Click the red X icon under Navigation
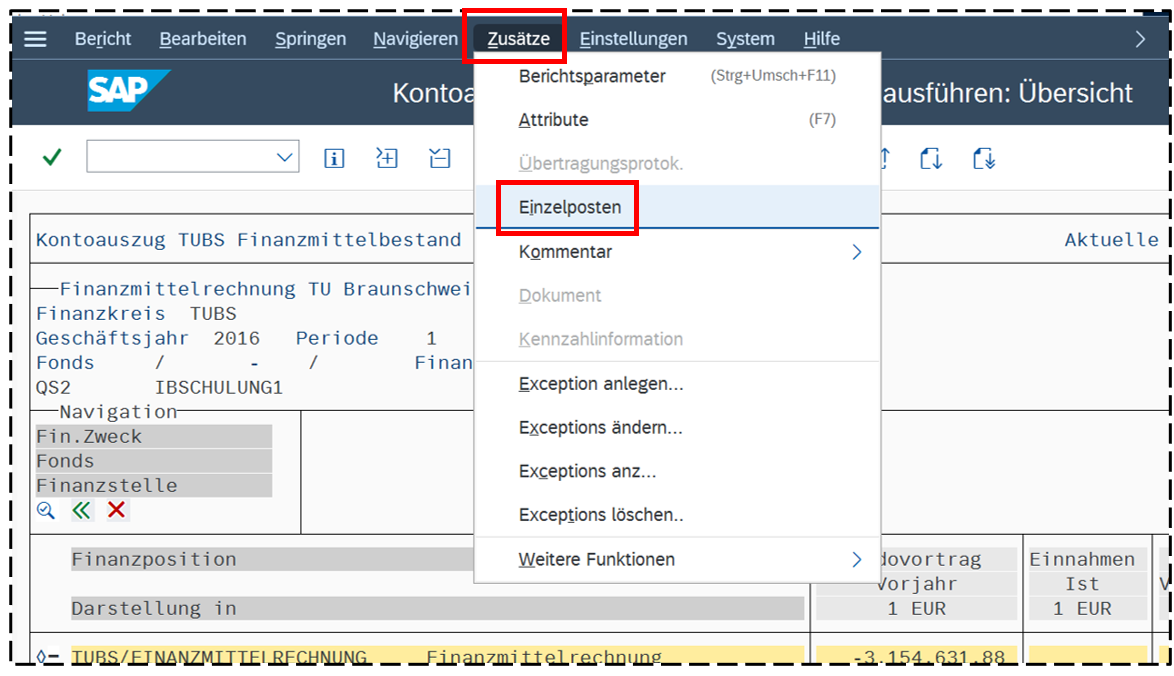1174x676 pixels. pos(116,511)
